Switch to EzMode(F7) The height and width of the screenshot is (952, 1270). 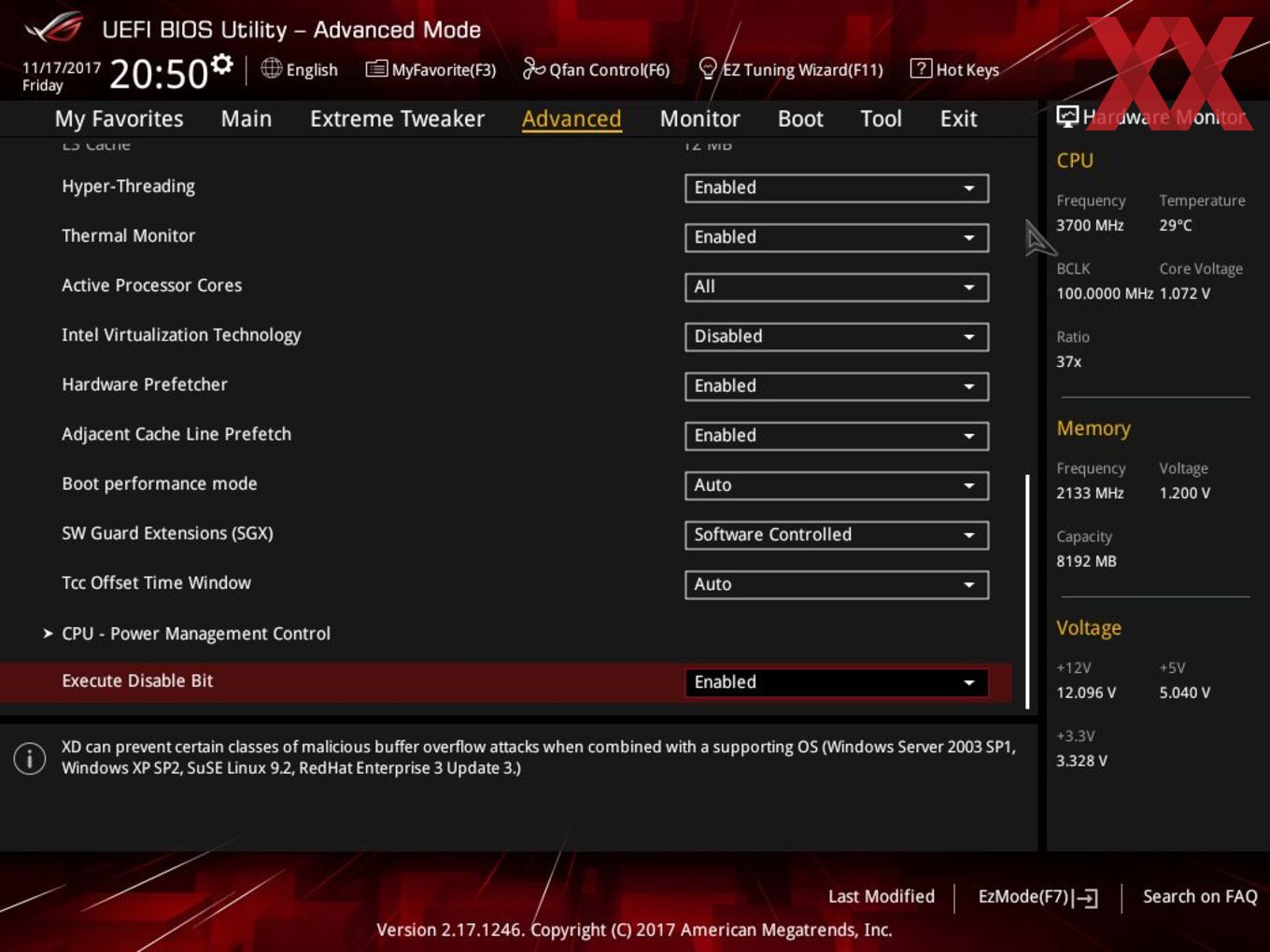pos(1037,897)
